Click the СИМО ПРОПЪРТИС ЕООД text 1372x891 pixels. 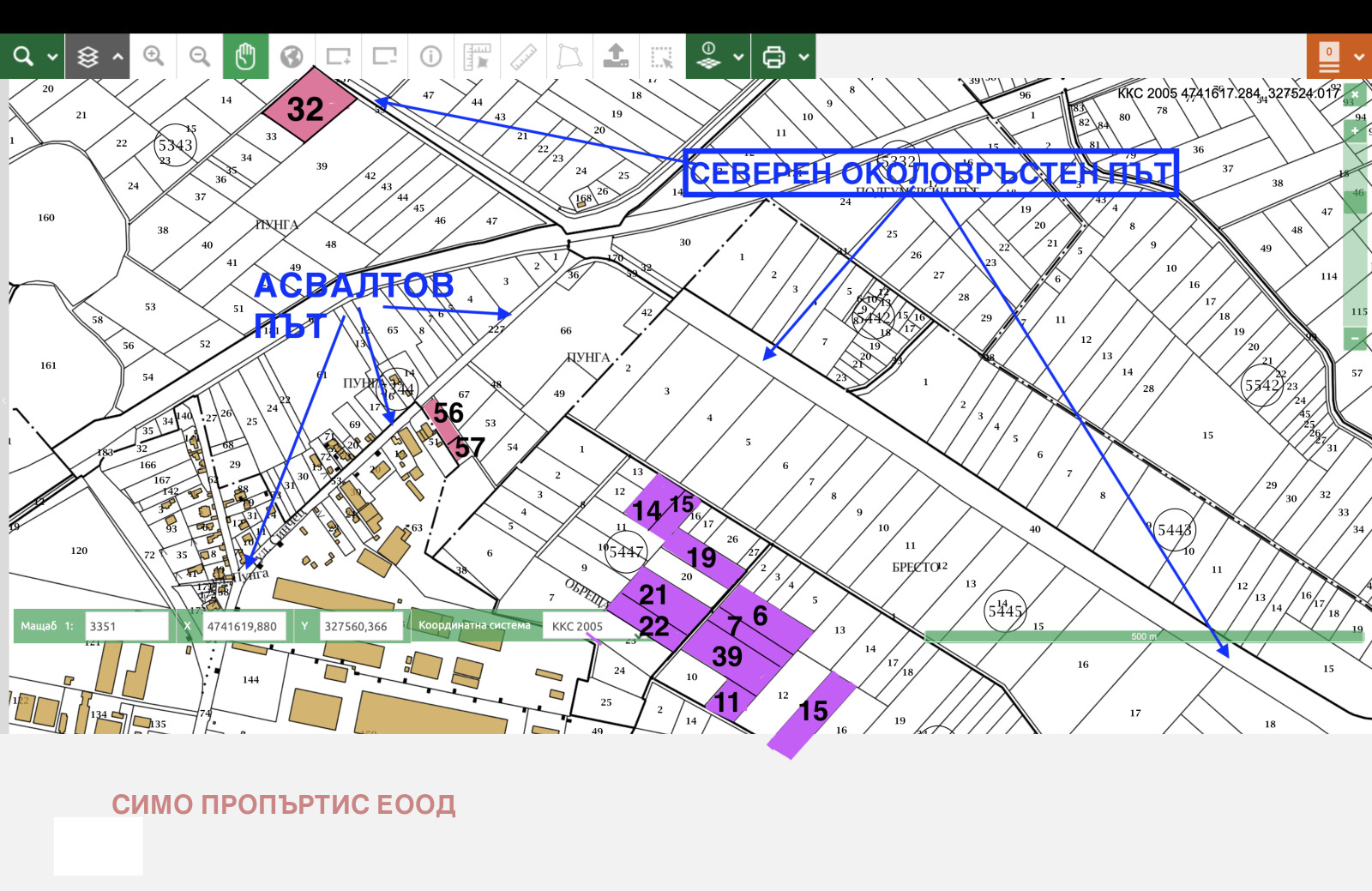pos(284,804)
